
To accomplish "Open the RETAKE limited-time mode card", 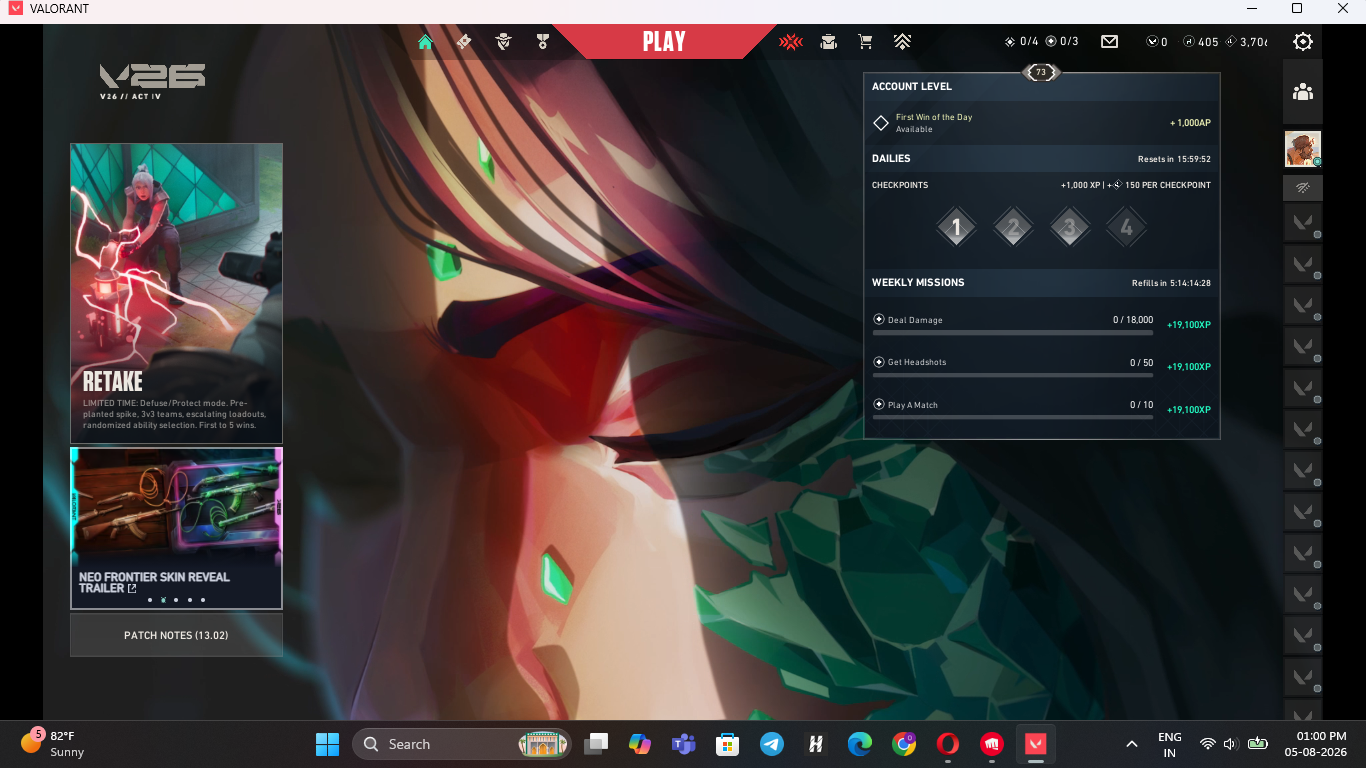I will (176, 293).
